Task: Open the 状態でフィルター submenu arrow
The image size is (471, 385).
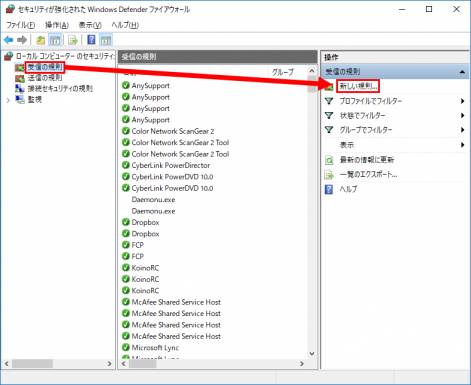Action: 462,115
